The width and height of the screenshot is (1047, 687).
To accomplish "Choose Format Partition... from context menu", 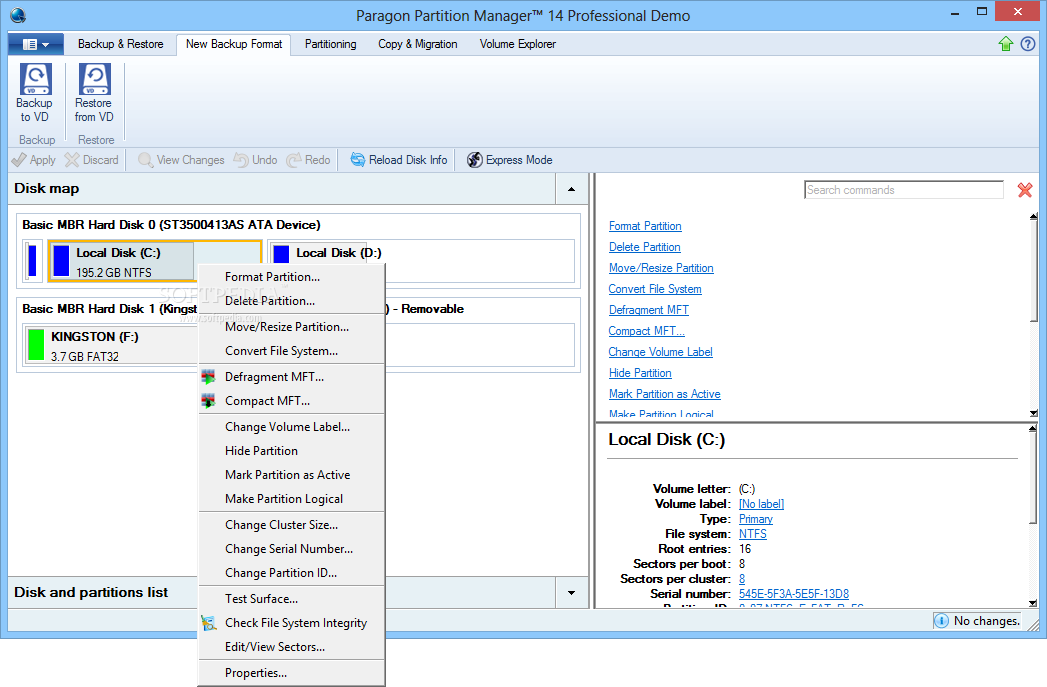I will [x=292, y=276].
